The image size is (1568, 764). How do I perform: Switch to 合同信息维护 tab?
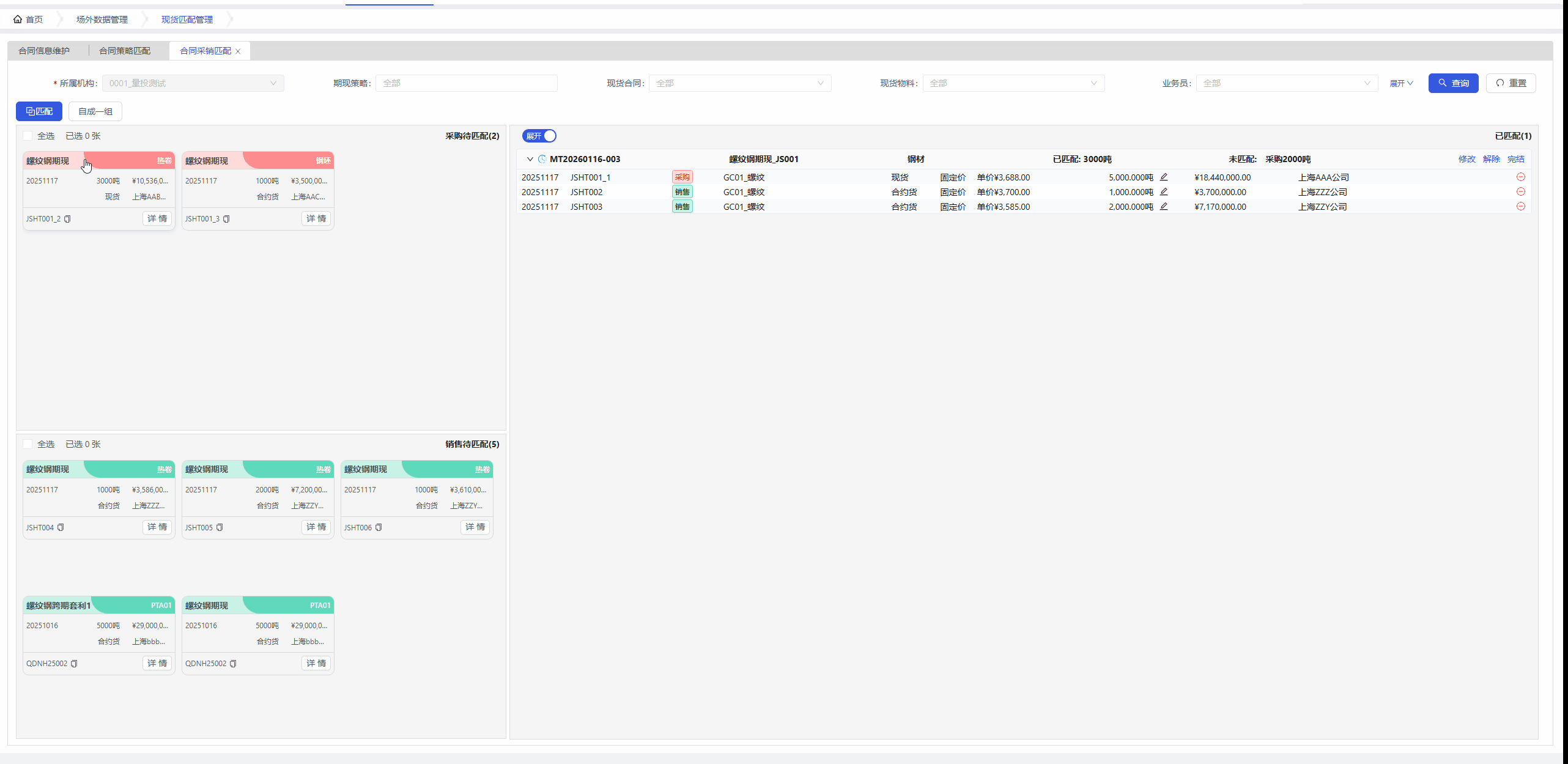tap(44, 51)
